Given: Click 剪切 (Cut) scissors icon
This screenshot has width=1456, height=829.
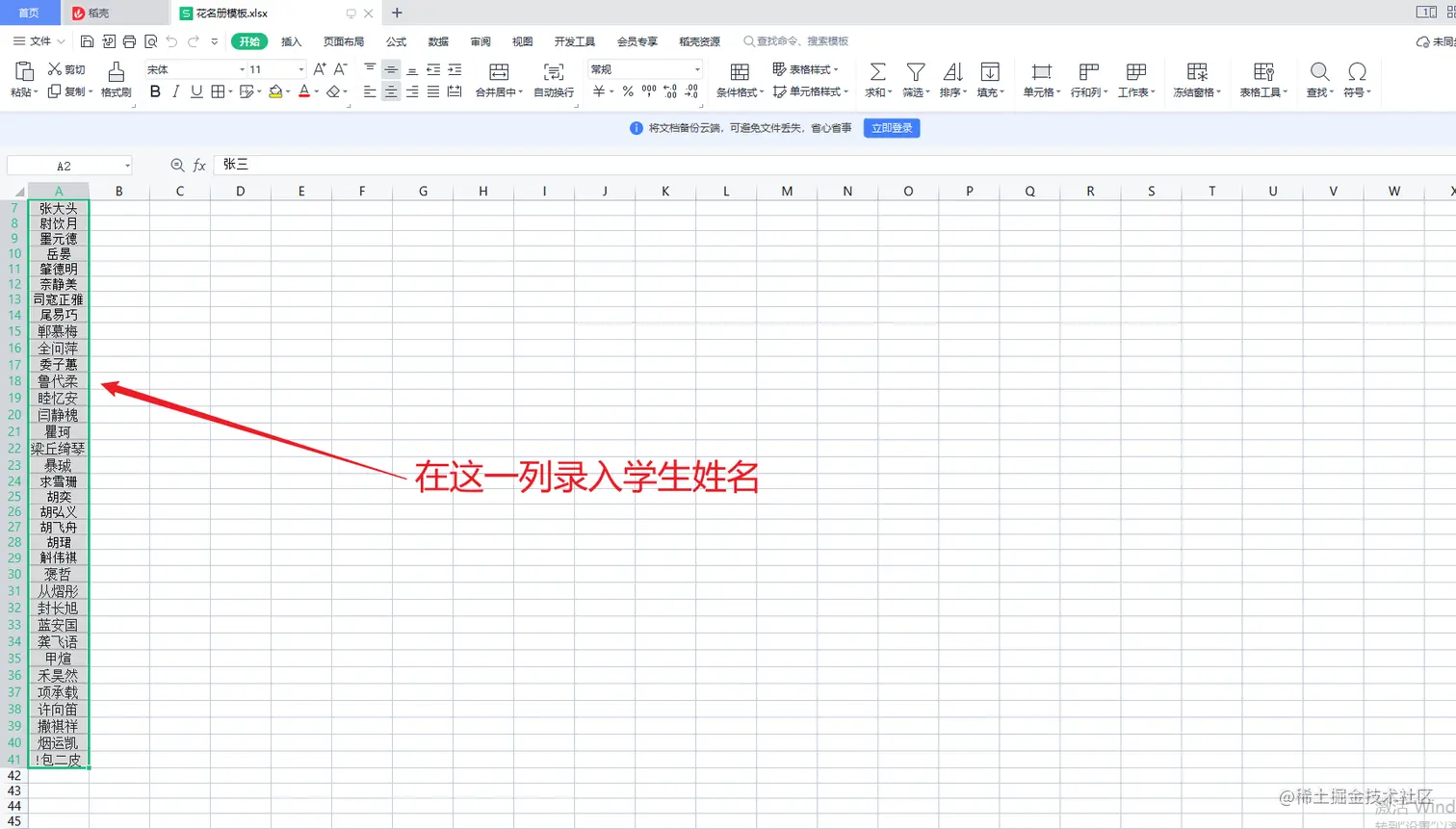Looking at the screenshot, I should click(x=55, y=69).
